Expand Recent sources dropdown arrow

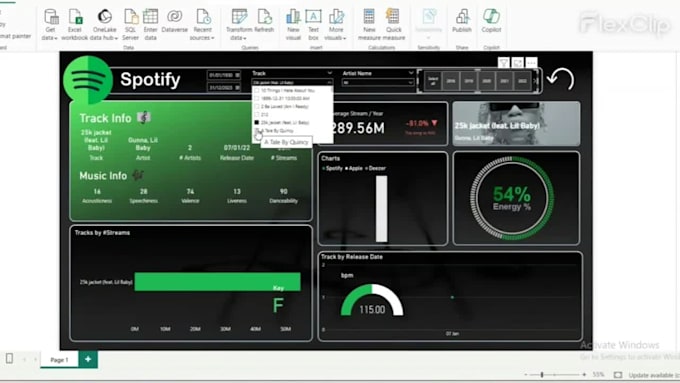pos(213,38)
